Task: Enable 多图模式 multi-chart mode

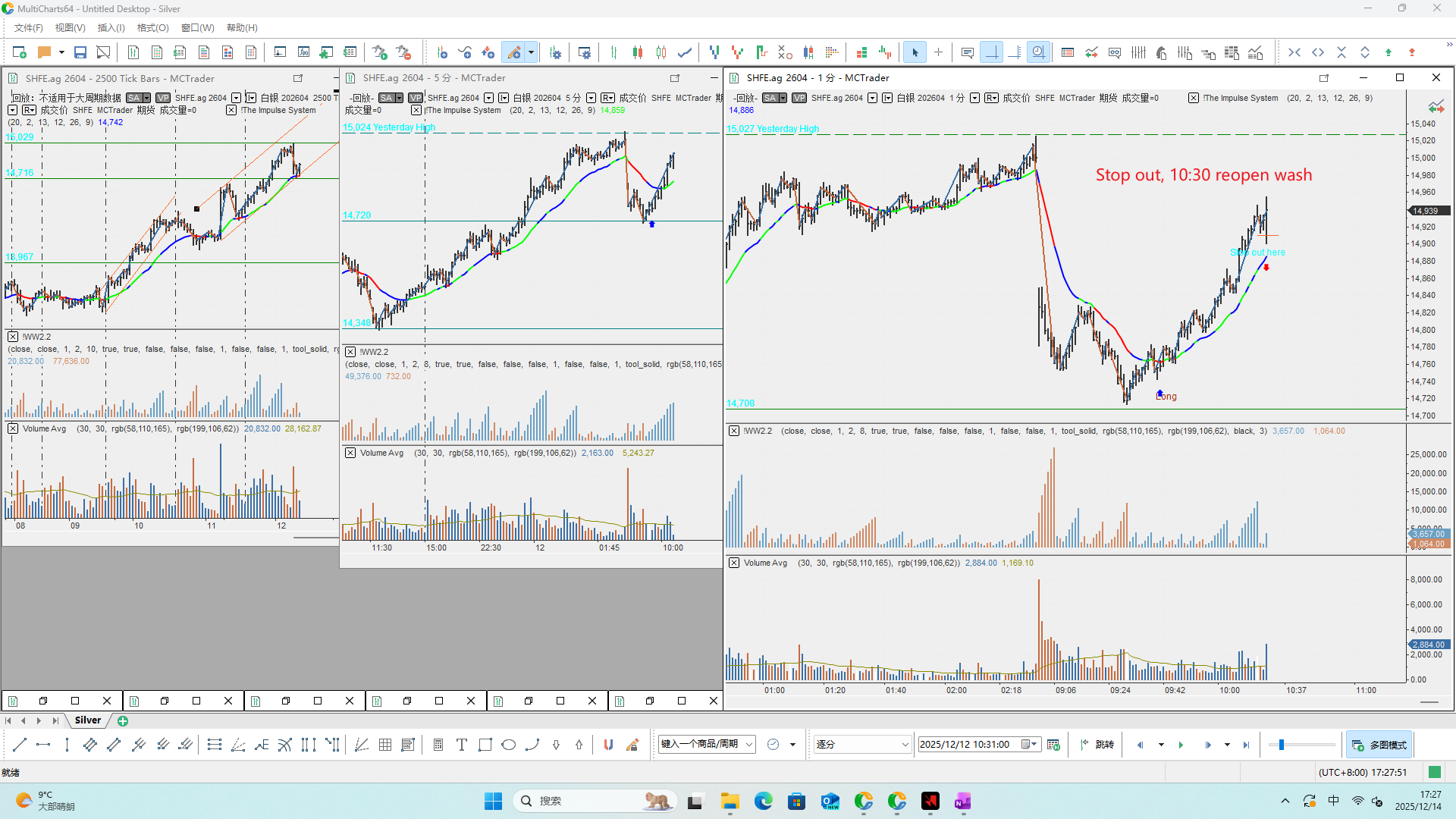Action: pos(1379,745)
